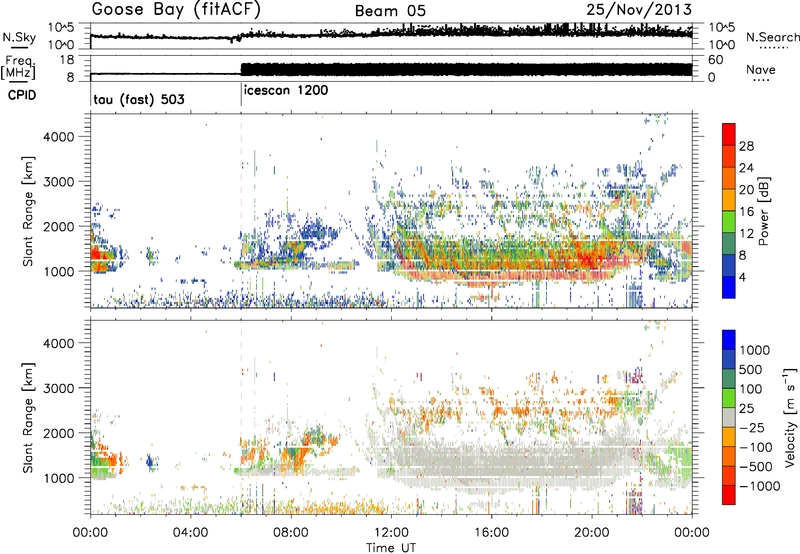Pick the bright blue bottom segment of Power colorbar
The image size is (800, 554).
729,287
